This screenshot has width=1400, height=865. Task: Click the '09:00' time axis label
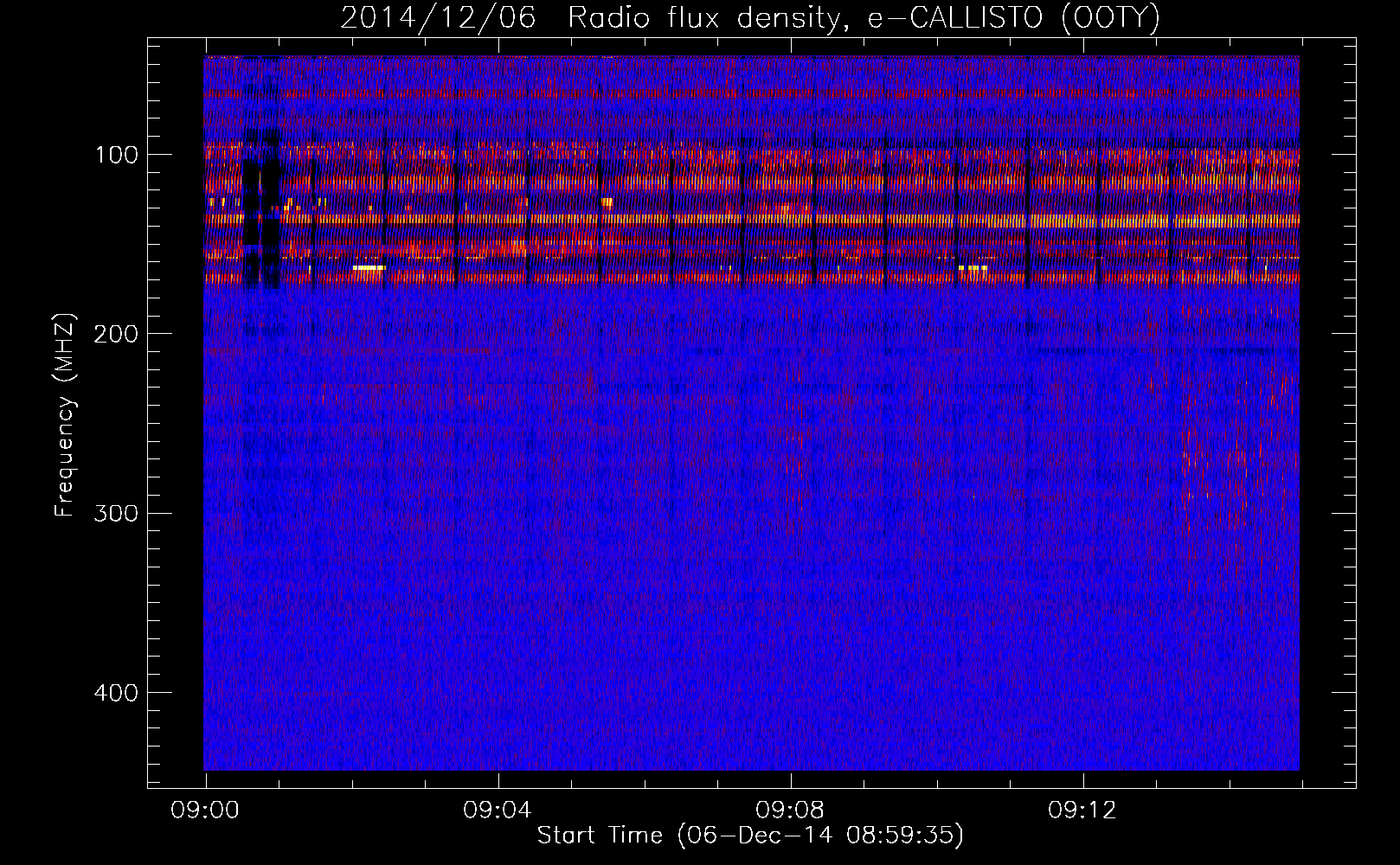coord(205,811)
